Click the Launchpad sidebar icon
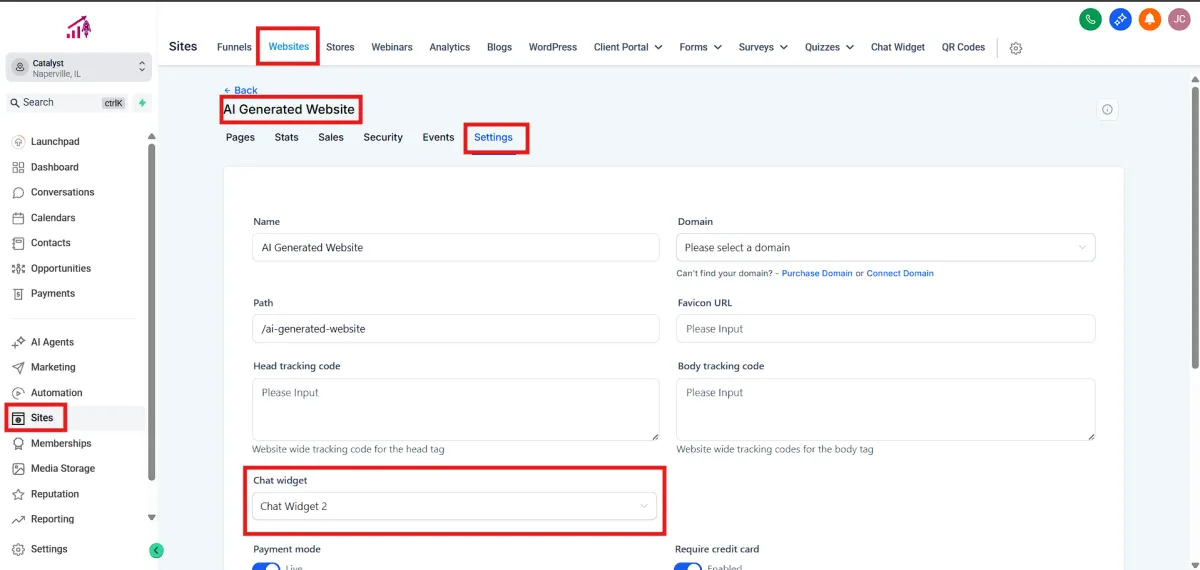1200x570 pixels. (x=18, y=142)
